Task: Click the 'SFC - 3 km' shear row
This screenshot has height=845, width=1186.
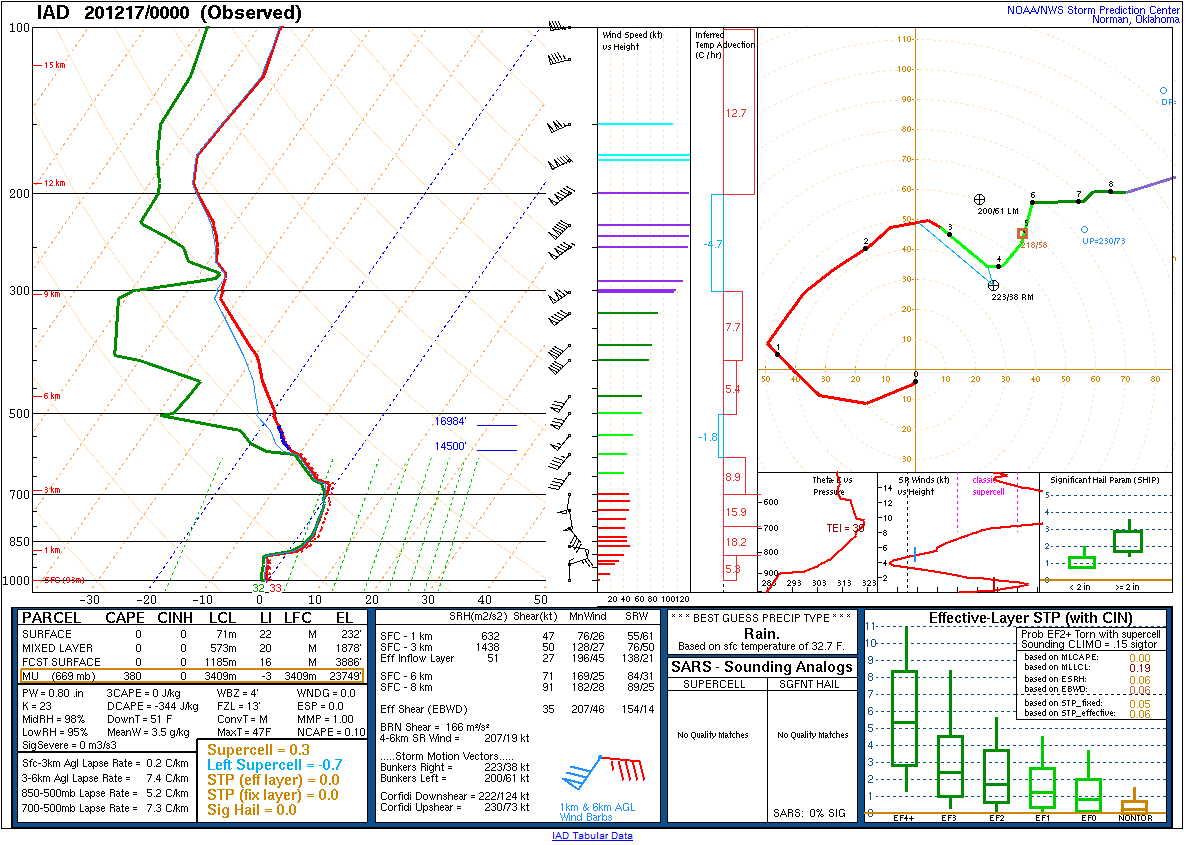Action: [517, 647]
